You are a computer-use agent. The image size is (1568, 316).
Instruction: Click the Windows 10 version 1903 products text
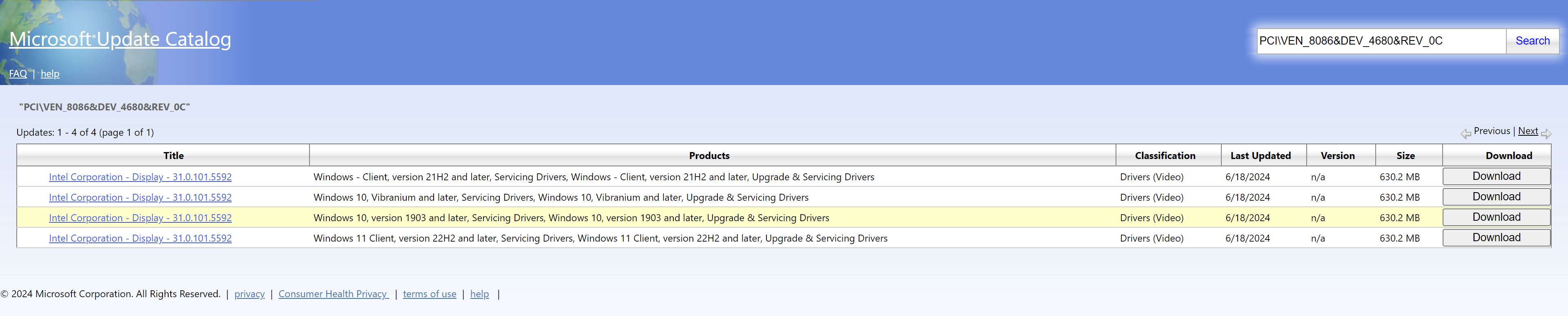[x=571, y=218]
